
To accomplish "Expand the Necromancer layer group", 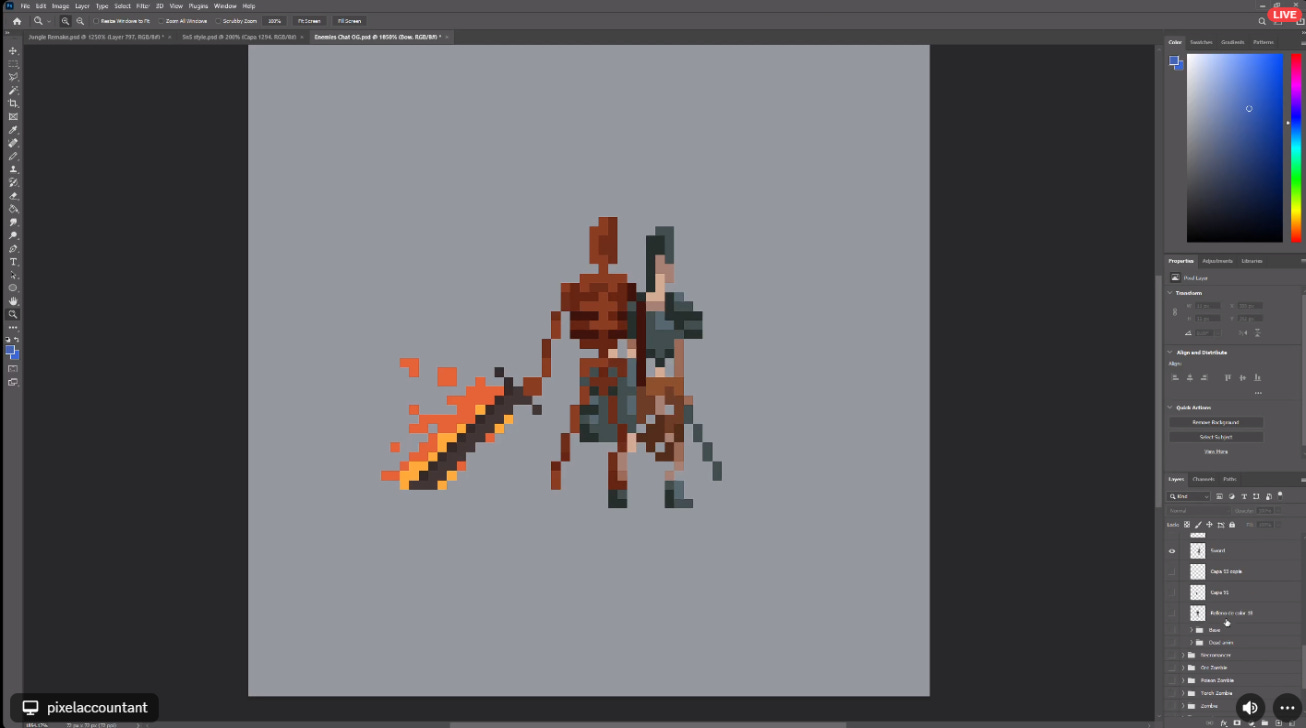I will pyautogui.click(x=1183, y=655).
